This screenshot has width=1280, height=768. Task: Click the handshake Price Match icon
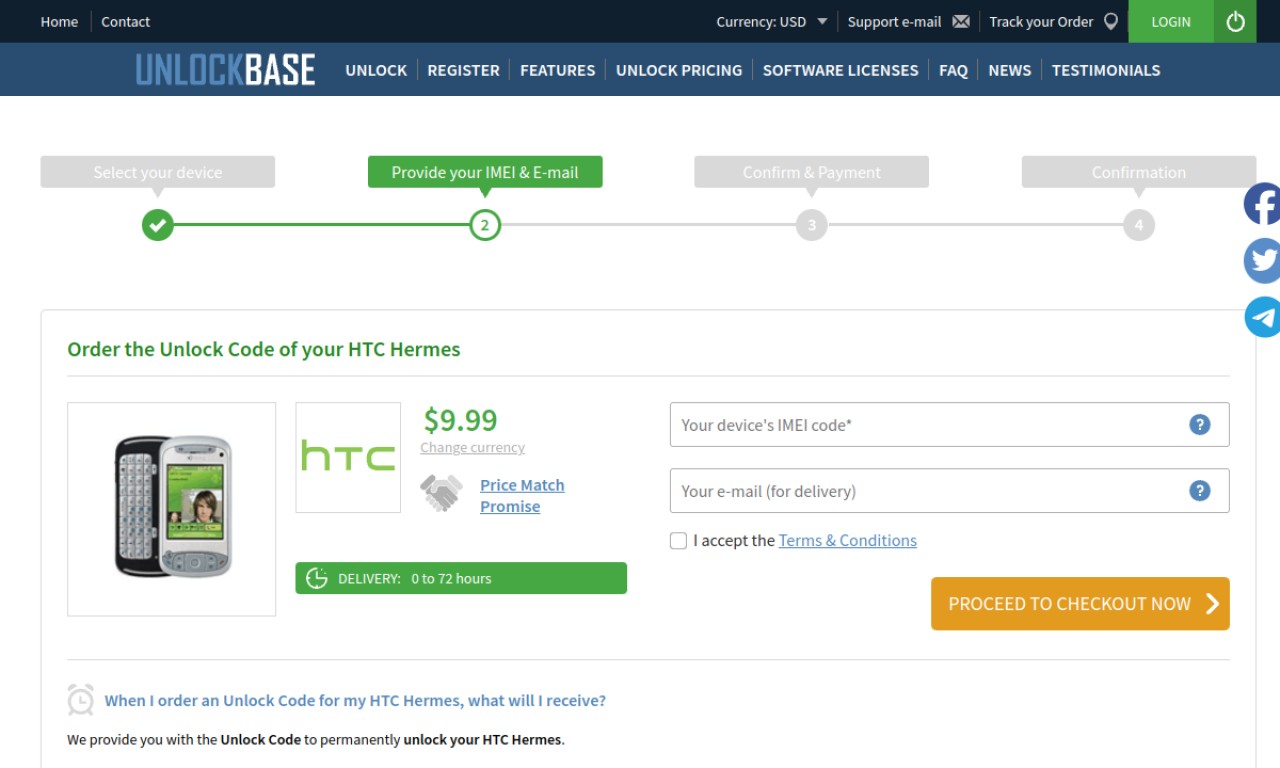pyautogui.click(x=441, y=493)
